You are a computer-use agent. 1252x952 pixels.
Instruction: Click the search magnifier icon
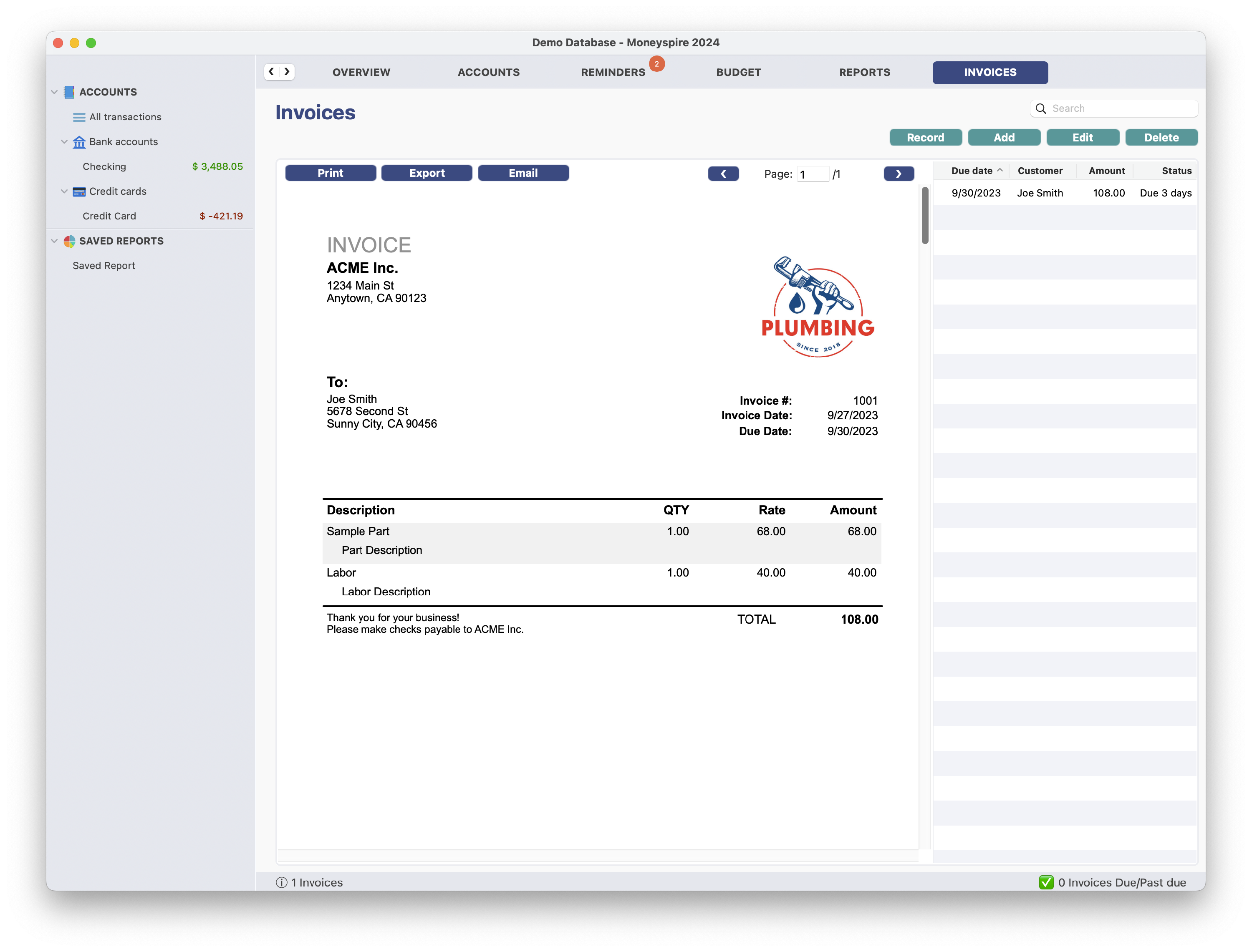1040,108
